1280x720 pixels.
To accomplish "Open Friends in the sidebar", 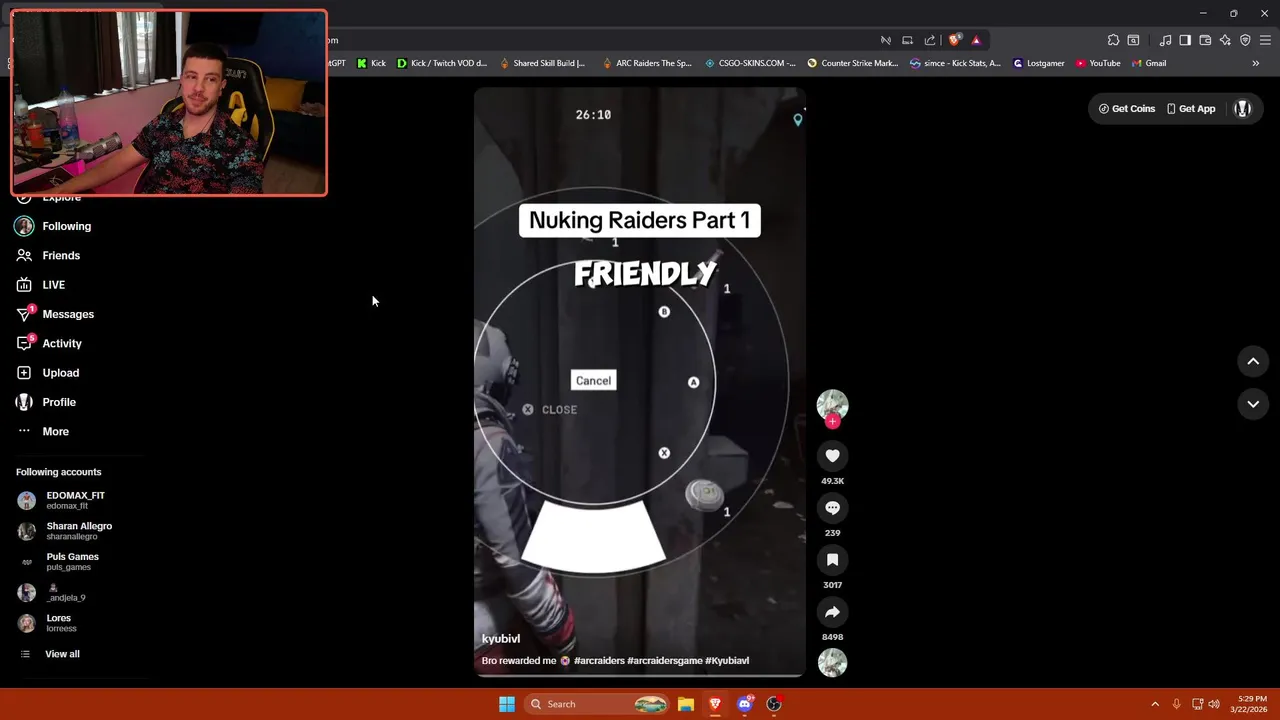I will (x=61, y=255).
